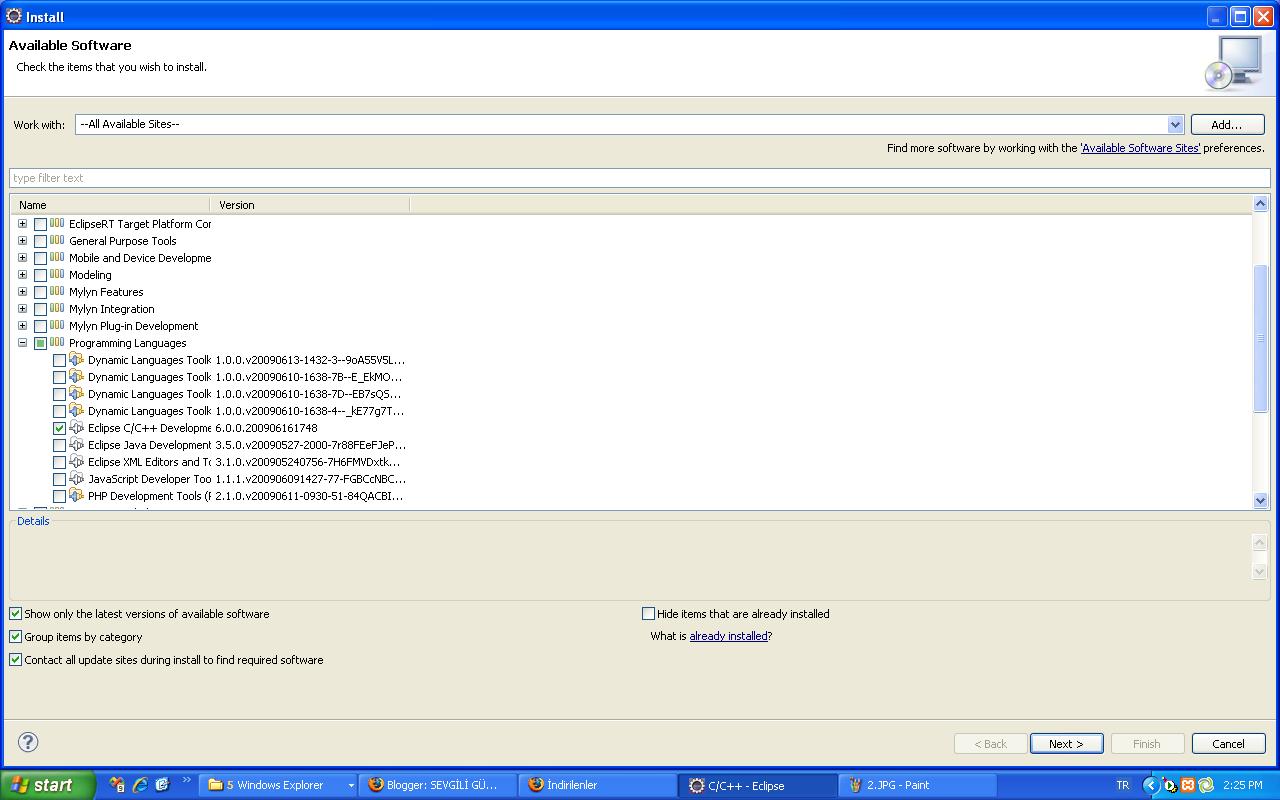Open the Available Software Sites link
Viewport: 1280px width, 800px height.
(1140, 148)
